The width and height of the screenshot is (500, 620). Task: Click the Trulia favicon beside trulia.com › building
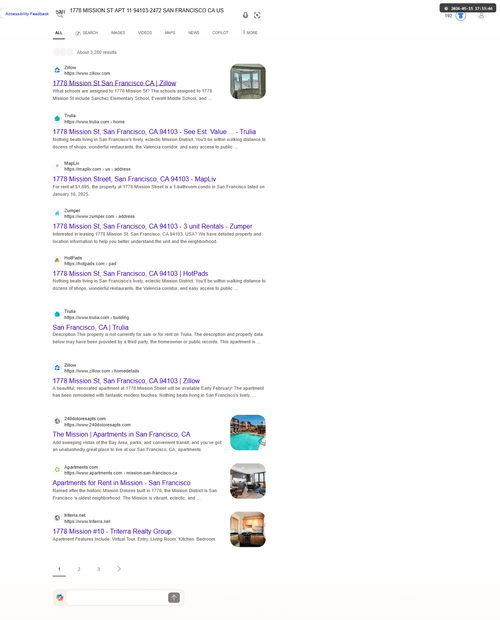[57, 314]
